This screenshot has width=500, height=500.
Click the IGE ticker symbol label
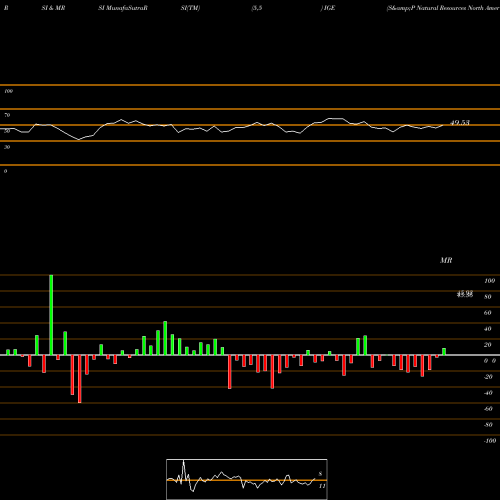(329, 8)
